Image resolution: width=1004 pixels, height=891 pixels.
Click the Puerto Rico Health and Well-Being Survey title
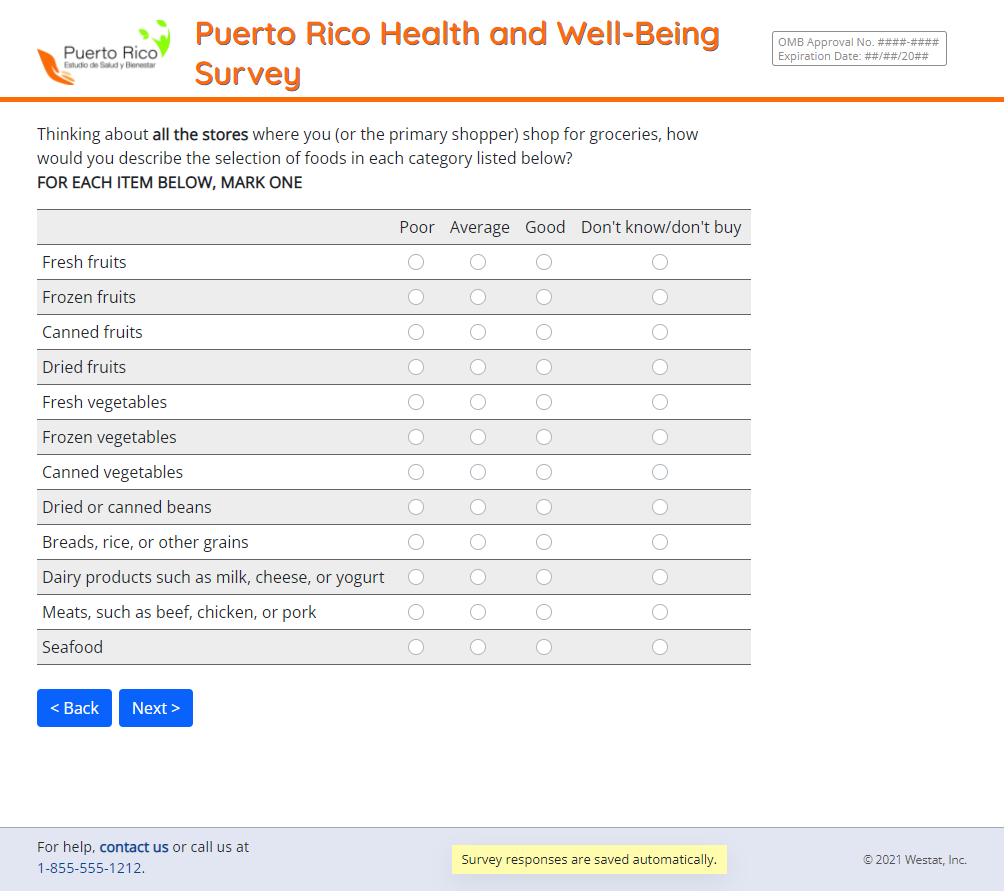(x=457, y=53)
